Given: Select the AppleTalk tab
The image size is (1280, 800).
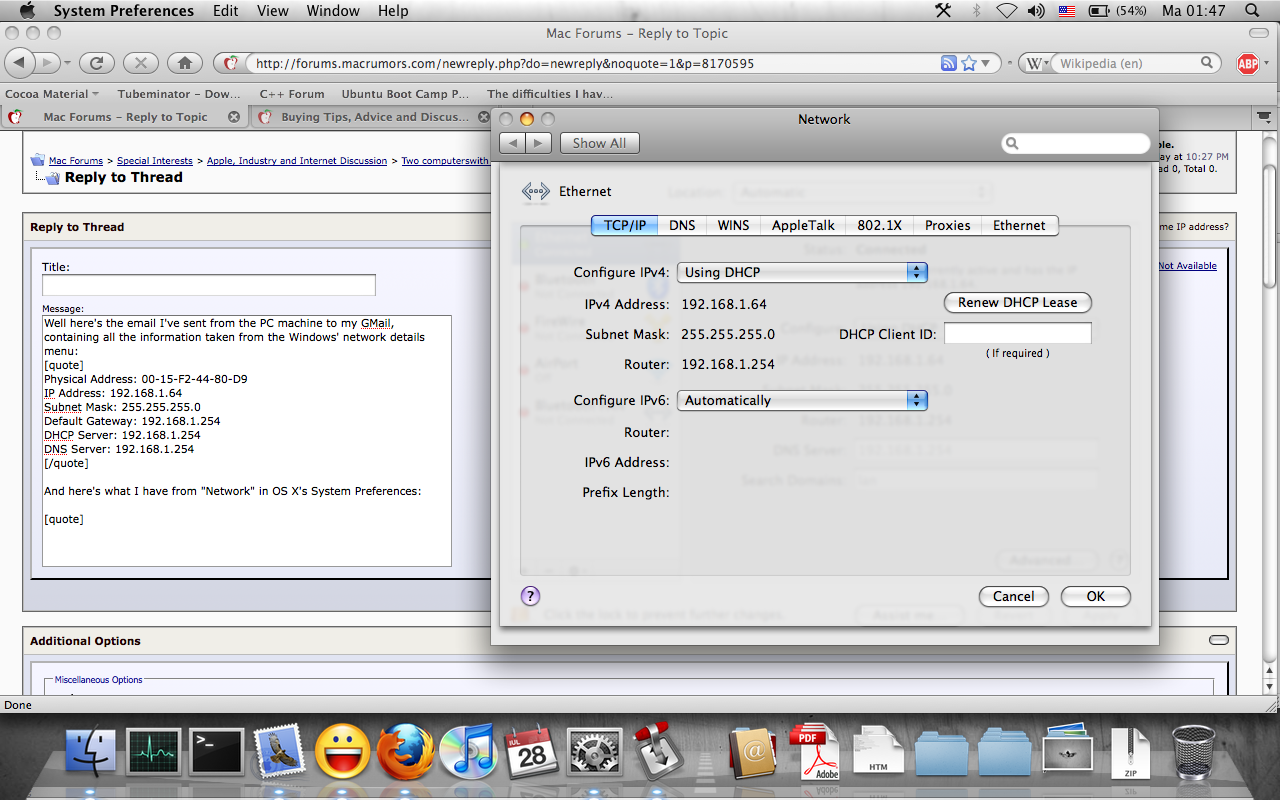Looking at the screenshot, I should pos(803,225).
